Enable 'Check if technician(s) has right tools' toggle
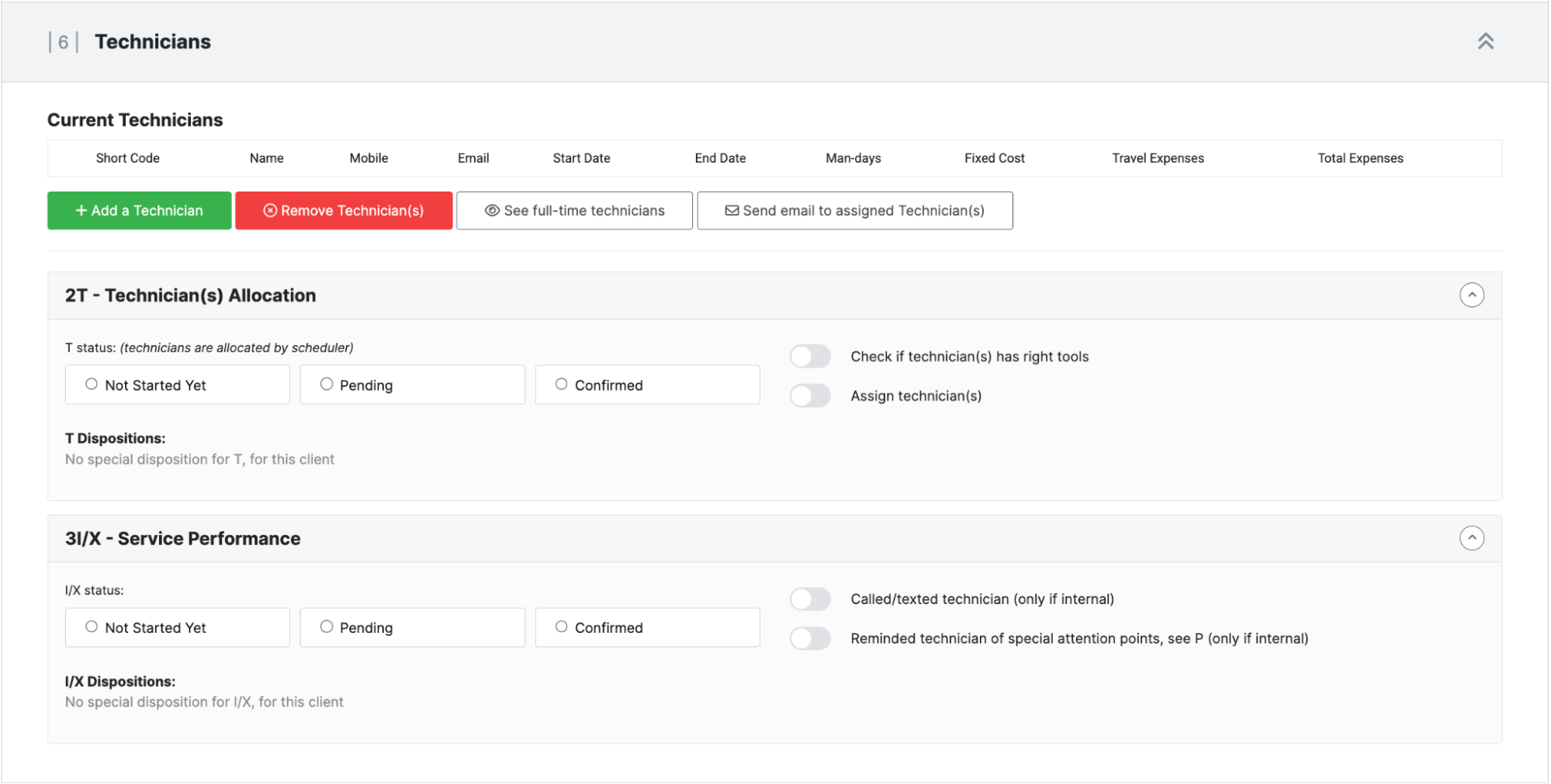Viewport: 1551px width, 784px height. 810,357
